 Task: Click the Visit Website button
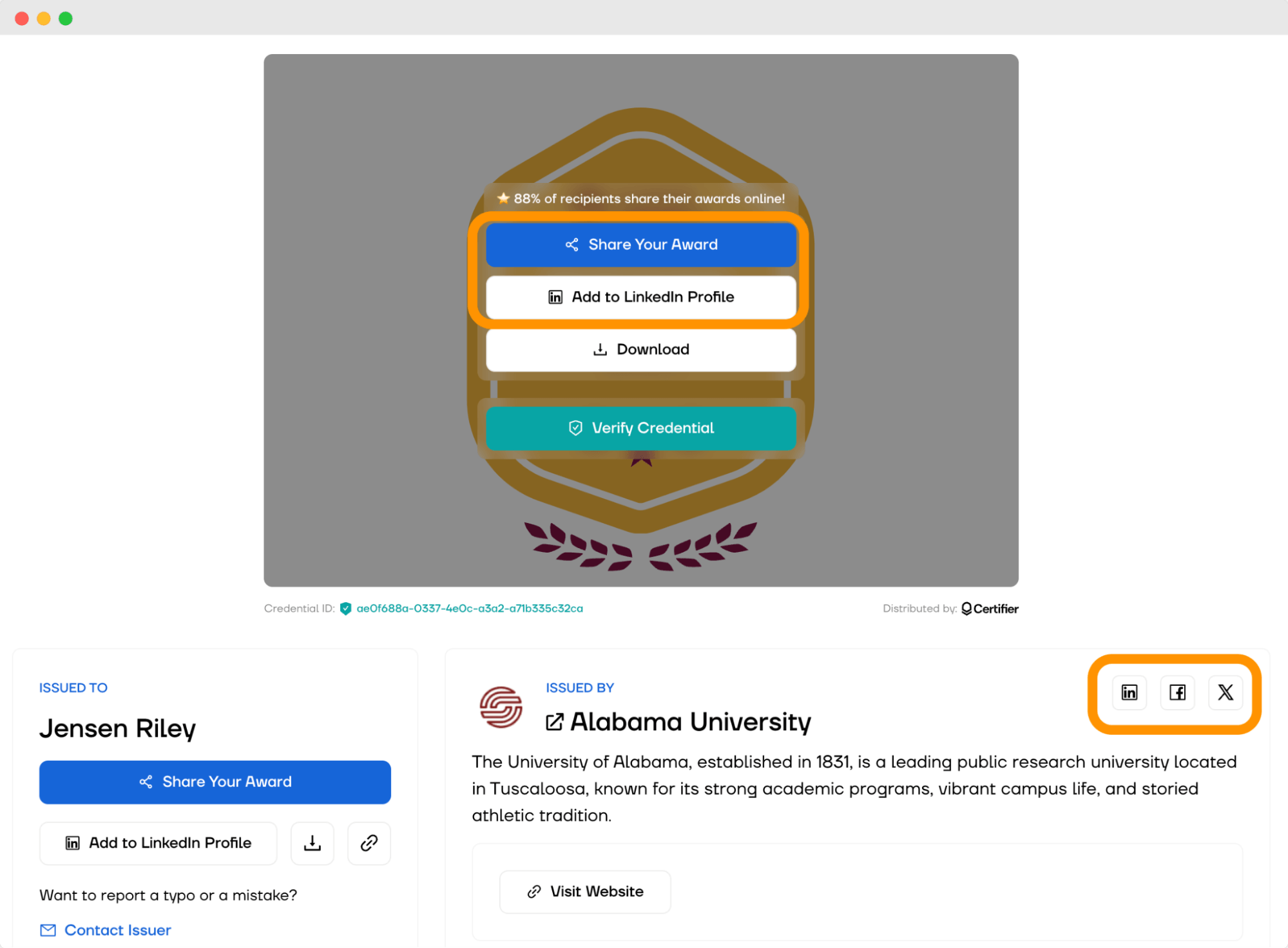pyautogui.click(x=585, y=891)
